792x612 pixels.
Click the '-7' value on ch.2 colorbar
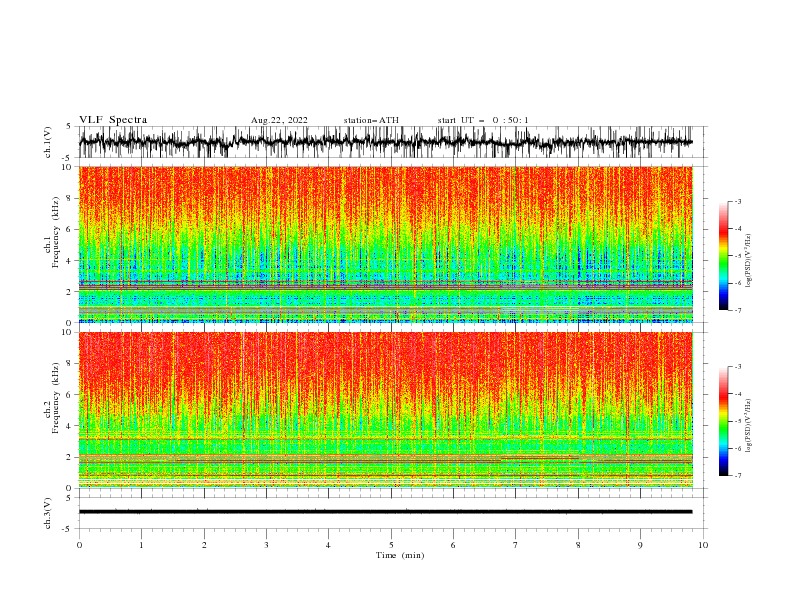tap(737, 476)
